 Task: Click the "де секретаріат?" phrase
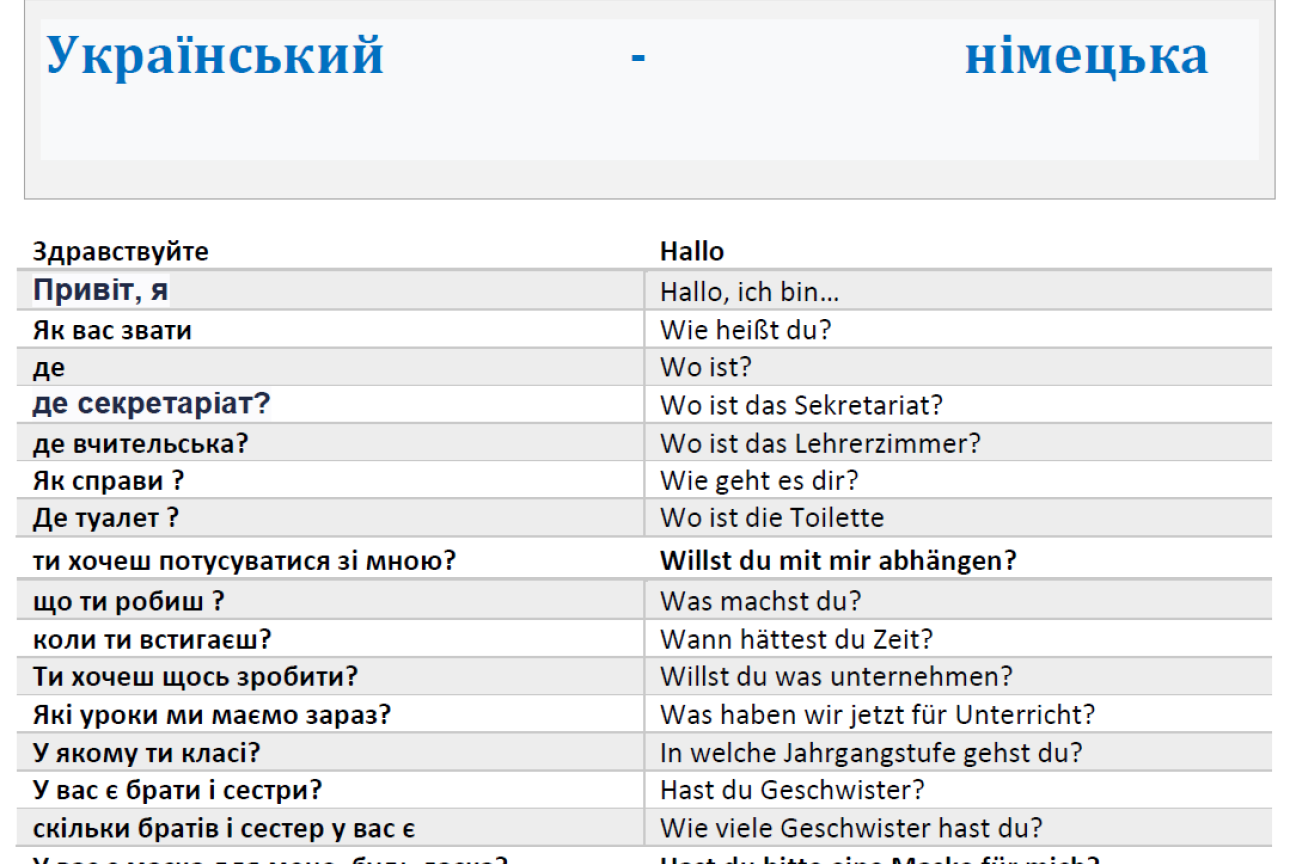coord(152,405)
